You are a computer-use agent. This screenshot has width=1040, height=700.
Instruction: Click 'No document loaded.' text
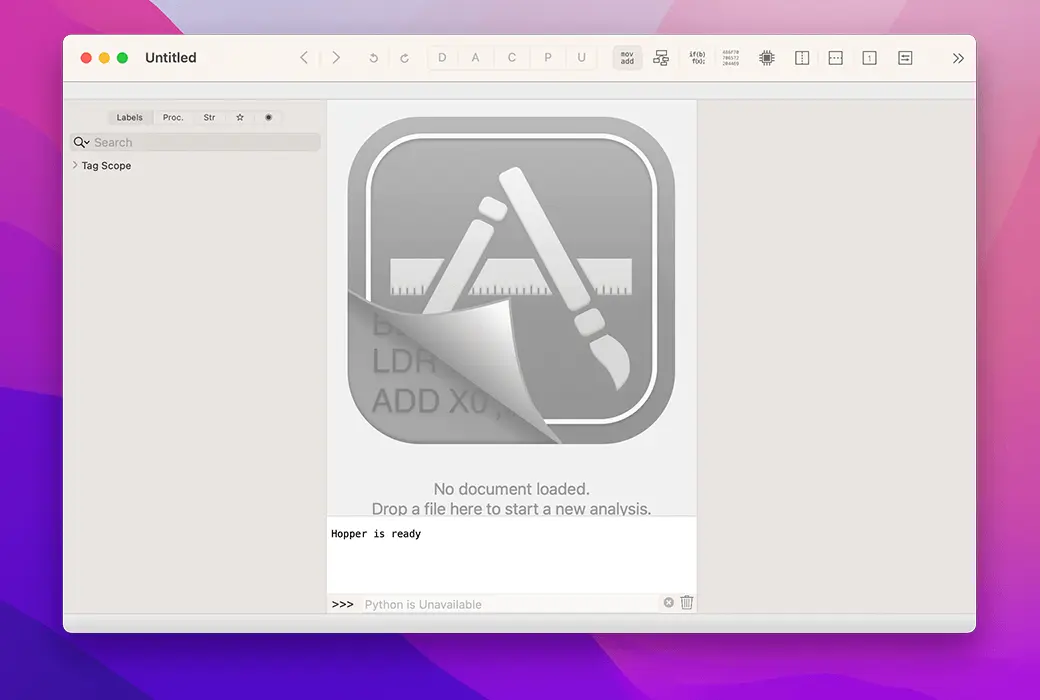(x=511, y=489)
